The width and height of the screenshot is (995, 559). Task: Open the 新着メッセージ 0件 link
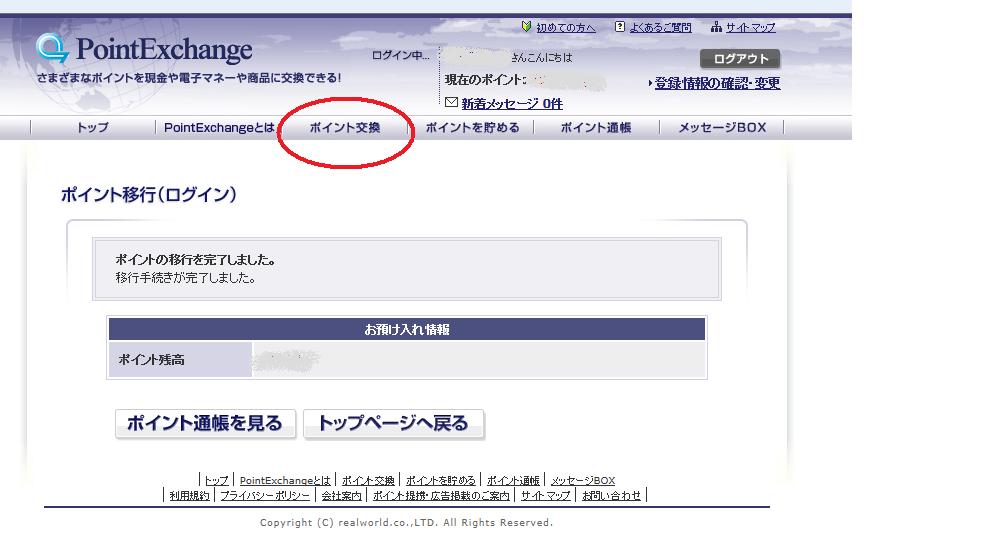[x=511, y=104]
